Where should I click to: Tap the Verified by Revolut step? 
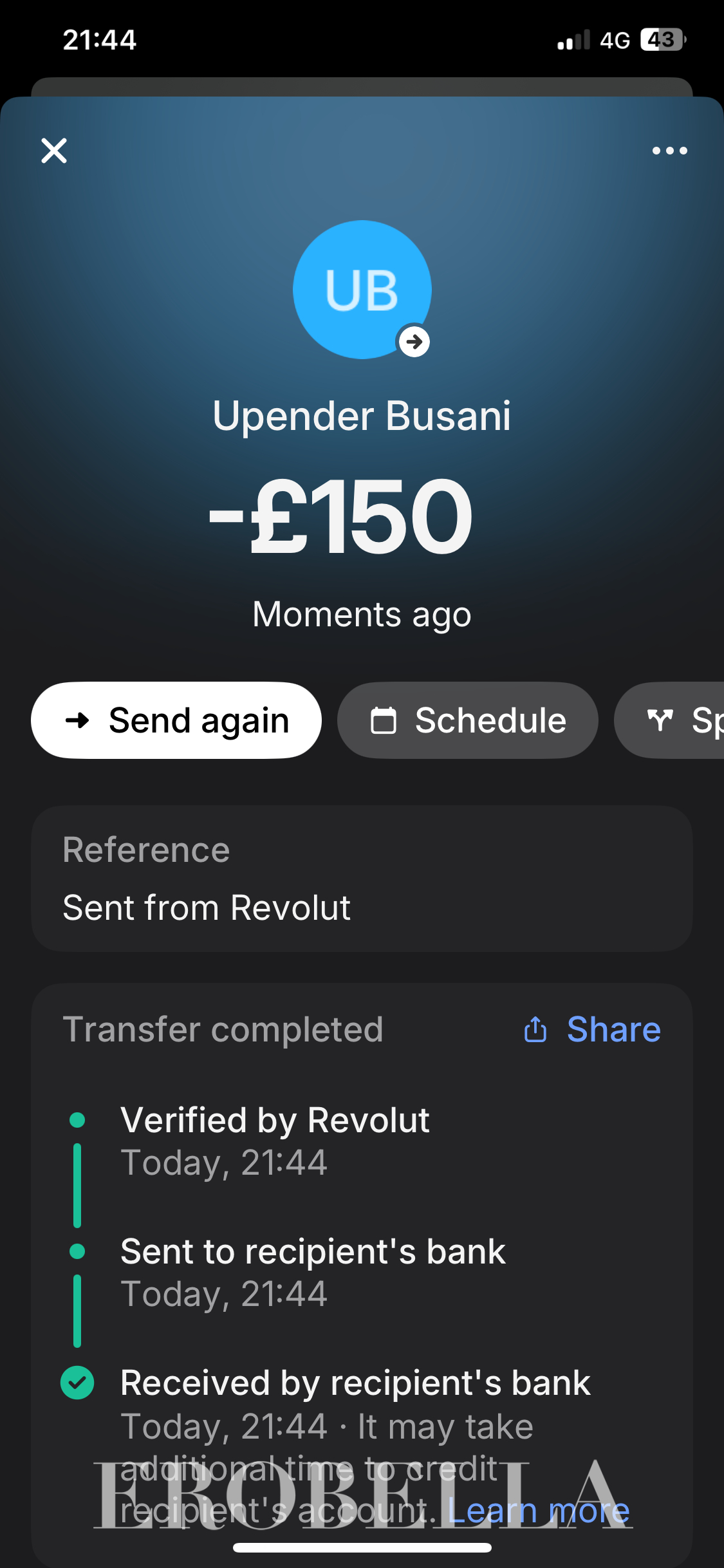click(x=275, y=1121)
